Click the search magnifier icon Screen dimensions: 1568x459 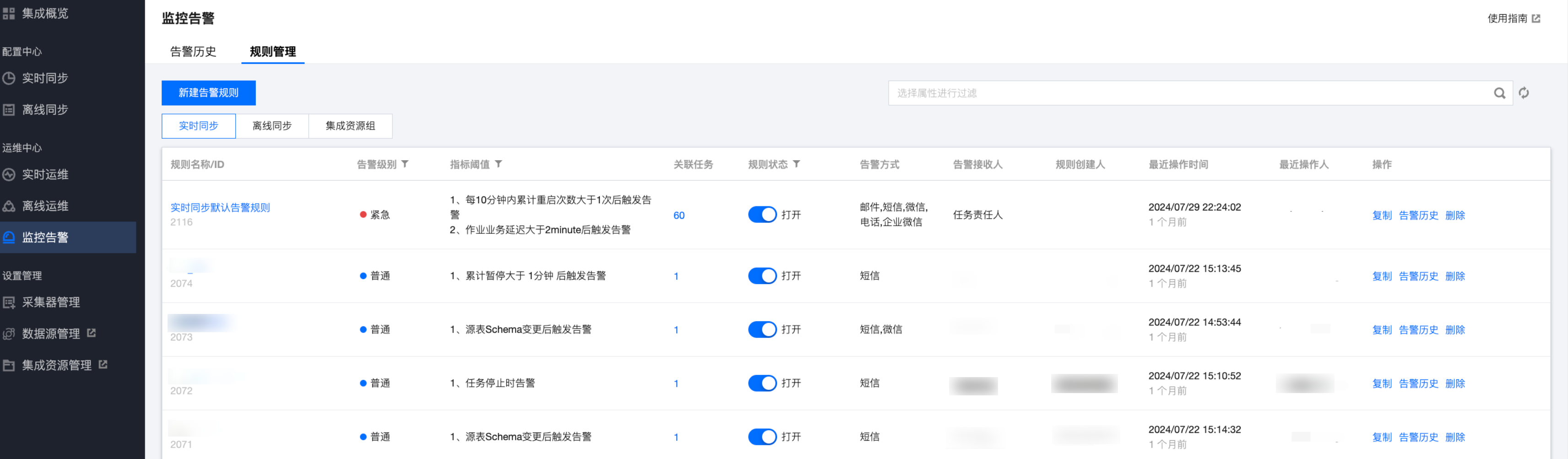[1499, 93]
